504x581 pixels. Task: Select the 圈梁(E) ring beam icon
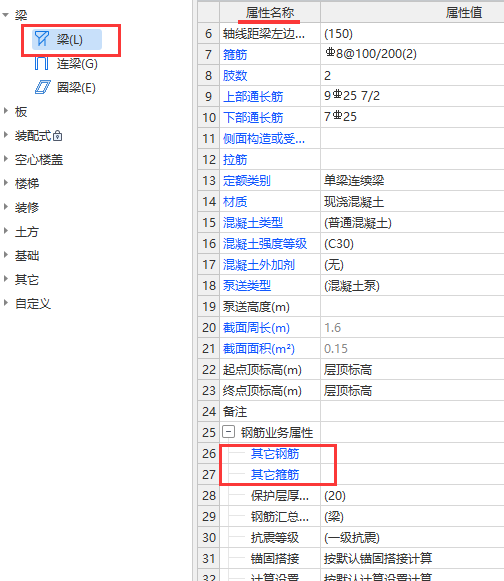point(43,87)
